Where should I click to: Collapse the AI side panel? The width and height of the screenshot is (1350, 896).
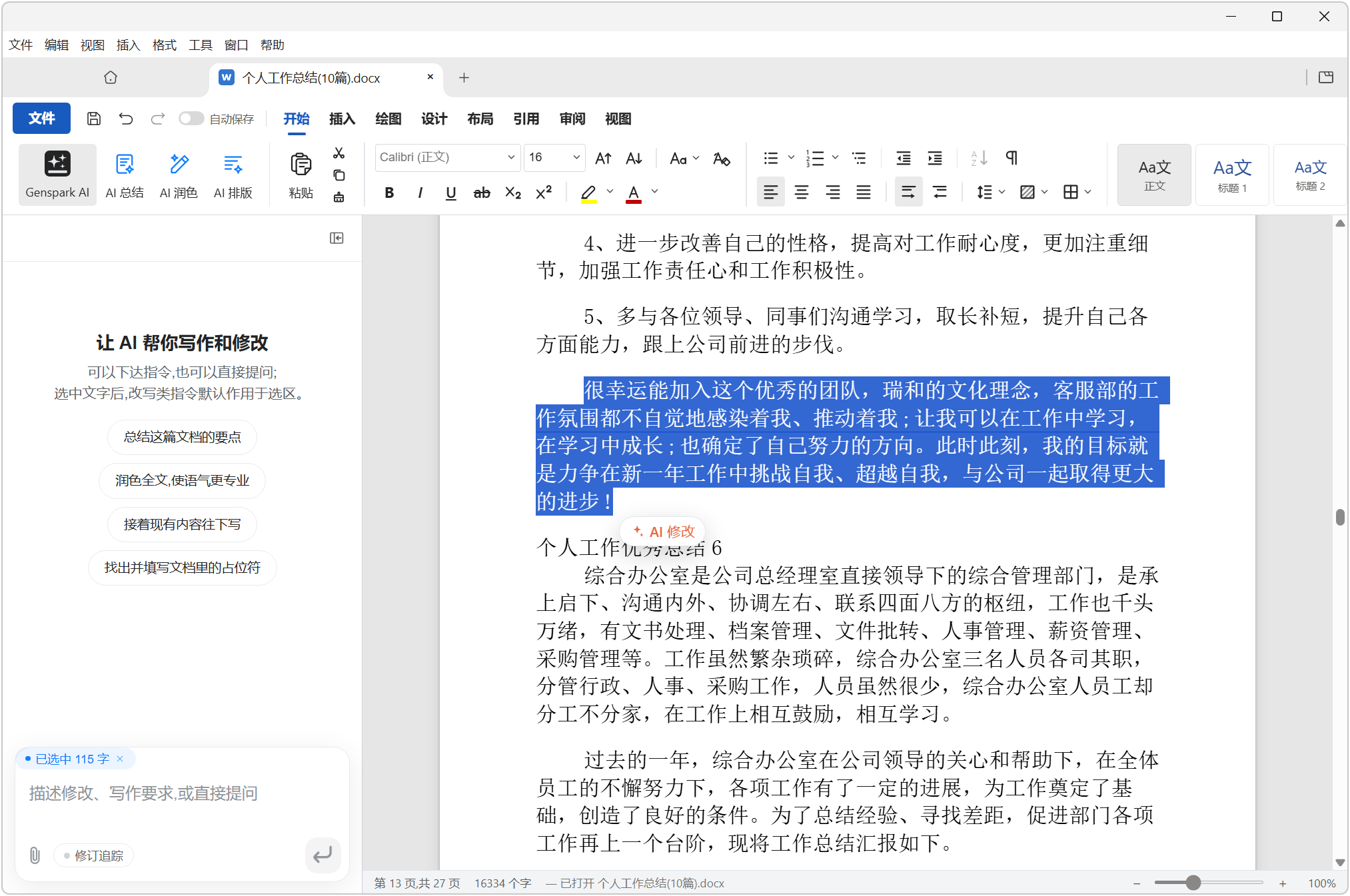[337, 238]
